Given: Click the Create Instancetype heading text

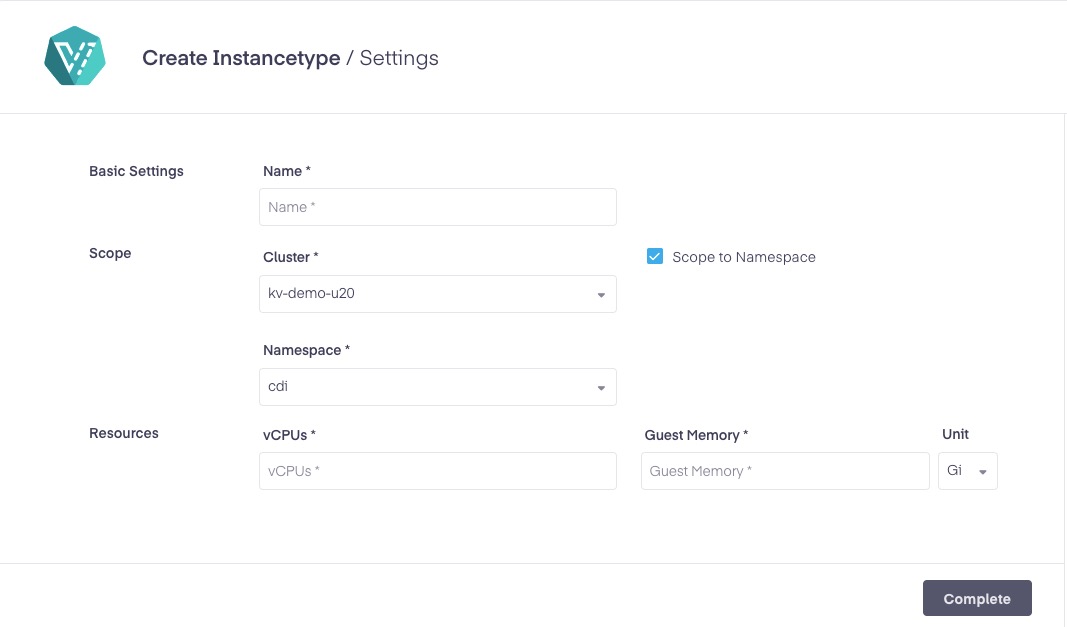Looking at the screenshot, I should coord(241,58).
